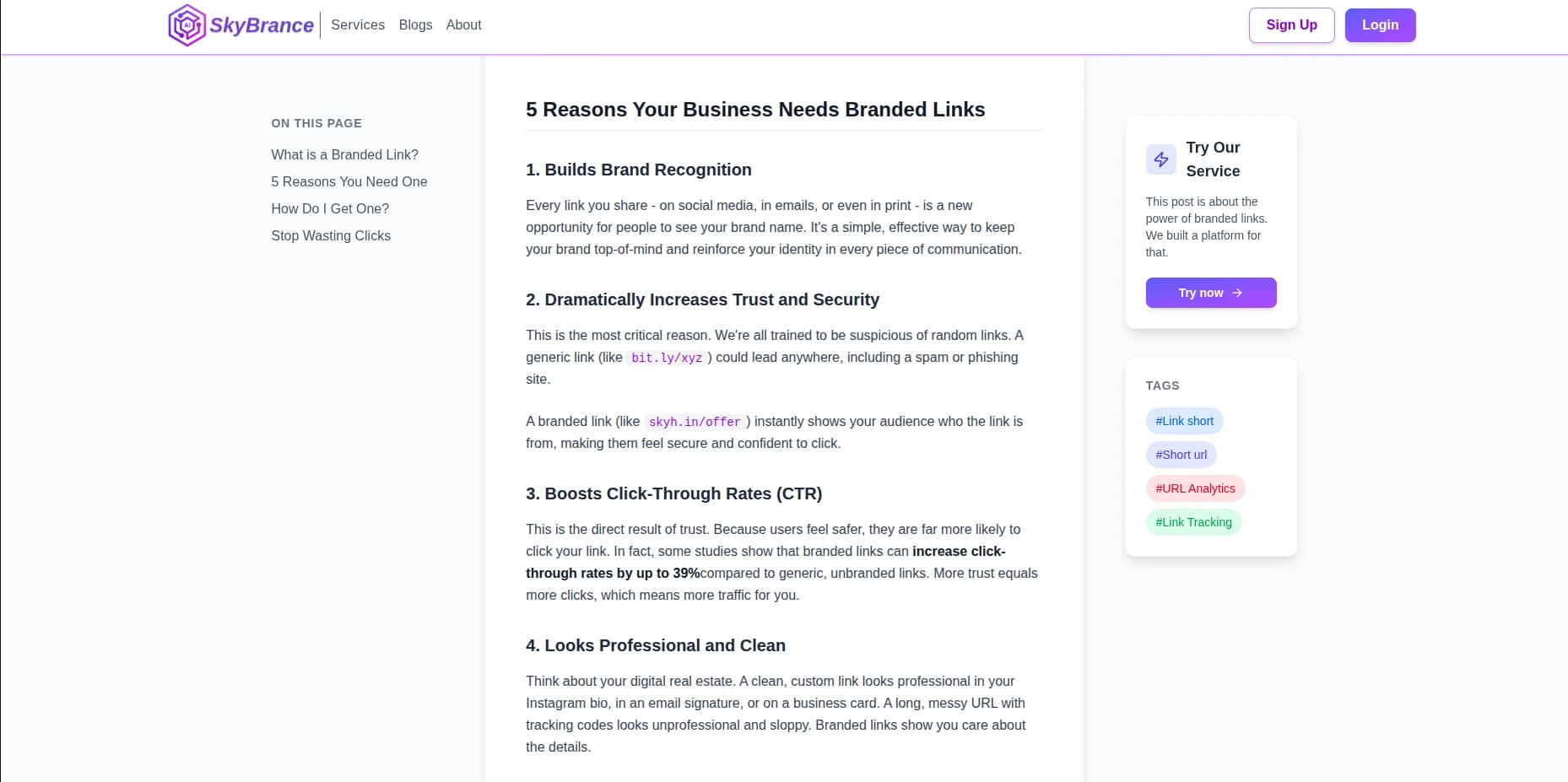Select the #Short url tag
Image resolution: width=1568 pixels, height=782 pixels.
coord(1181,455)
